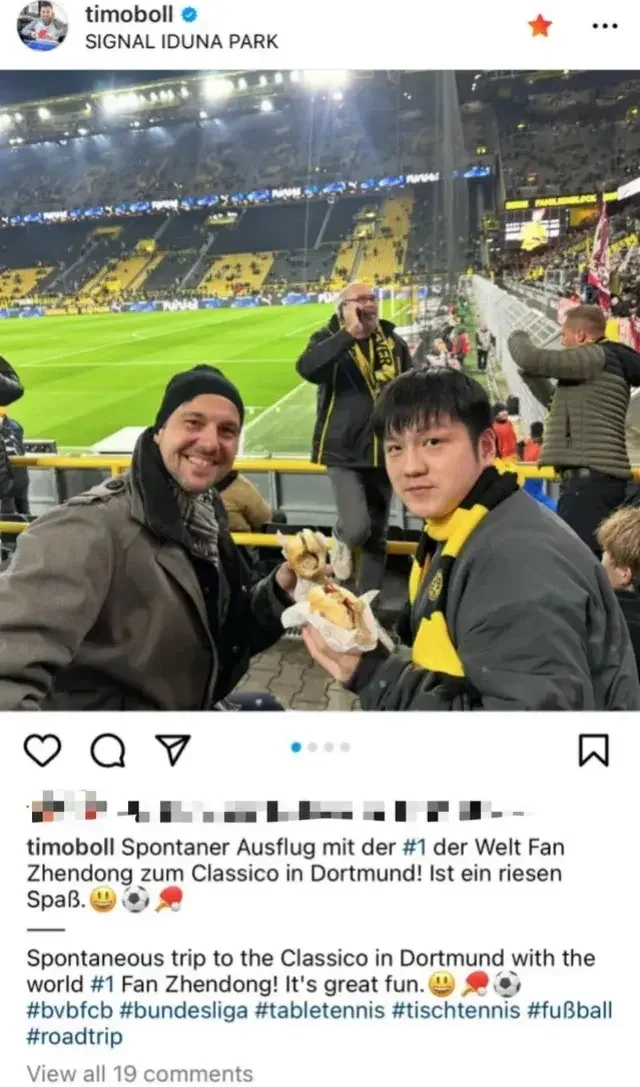Tap the blue verified badge
640x1087 pixels.
(x=189, y=14)
